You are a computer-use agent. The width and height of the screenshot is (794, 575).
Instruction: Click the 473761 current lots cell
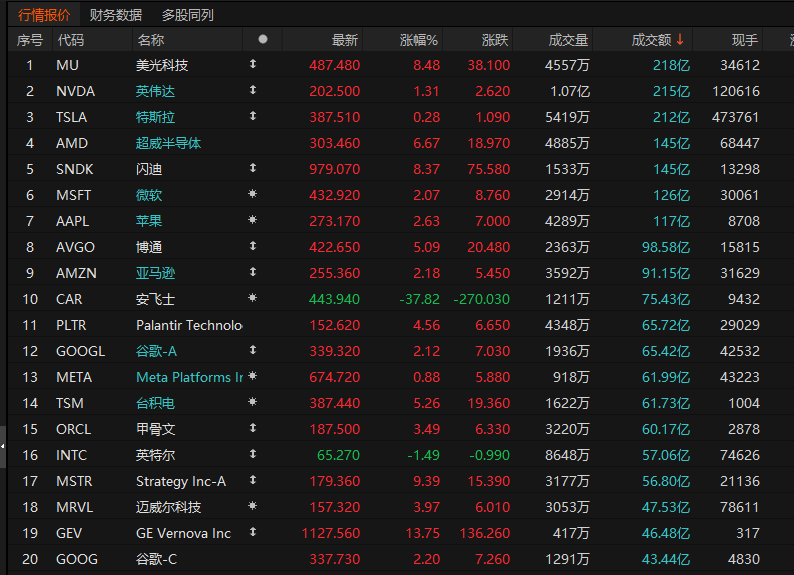click(736, 117)
